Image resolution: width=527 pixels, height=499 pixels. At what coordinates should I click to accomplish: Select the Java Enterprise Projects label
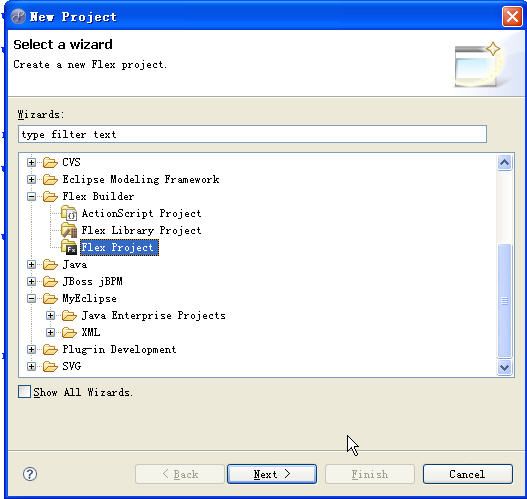[154, 316]
